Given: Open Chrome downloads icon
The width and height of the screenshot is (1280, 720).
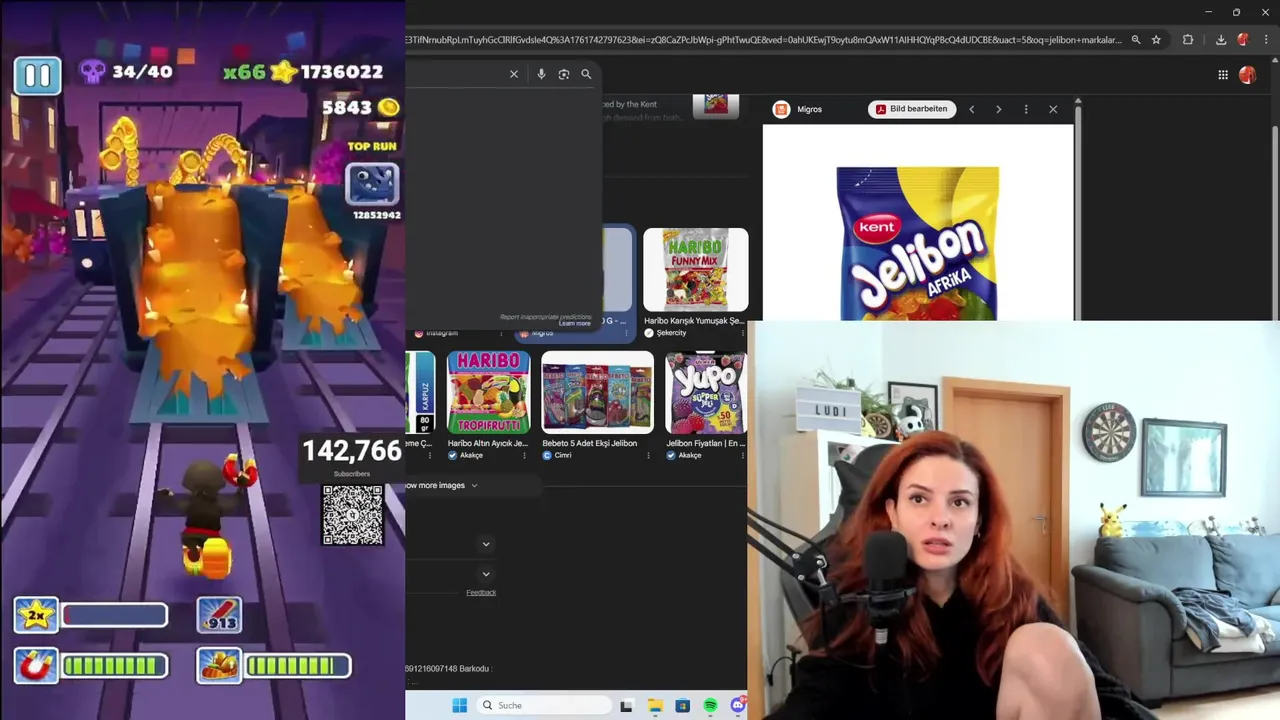Looking at the screenshot, I should point(1221,40).
